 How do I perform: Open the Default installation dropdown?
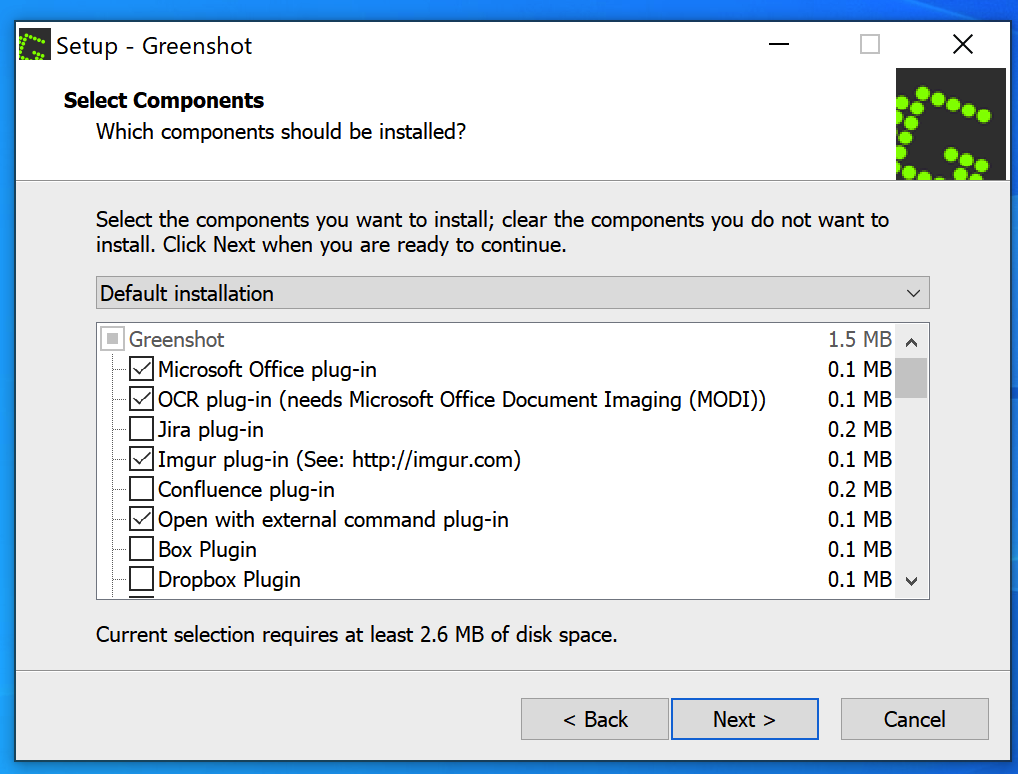tap(512, 293)
